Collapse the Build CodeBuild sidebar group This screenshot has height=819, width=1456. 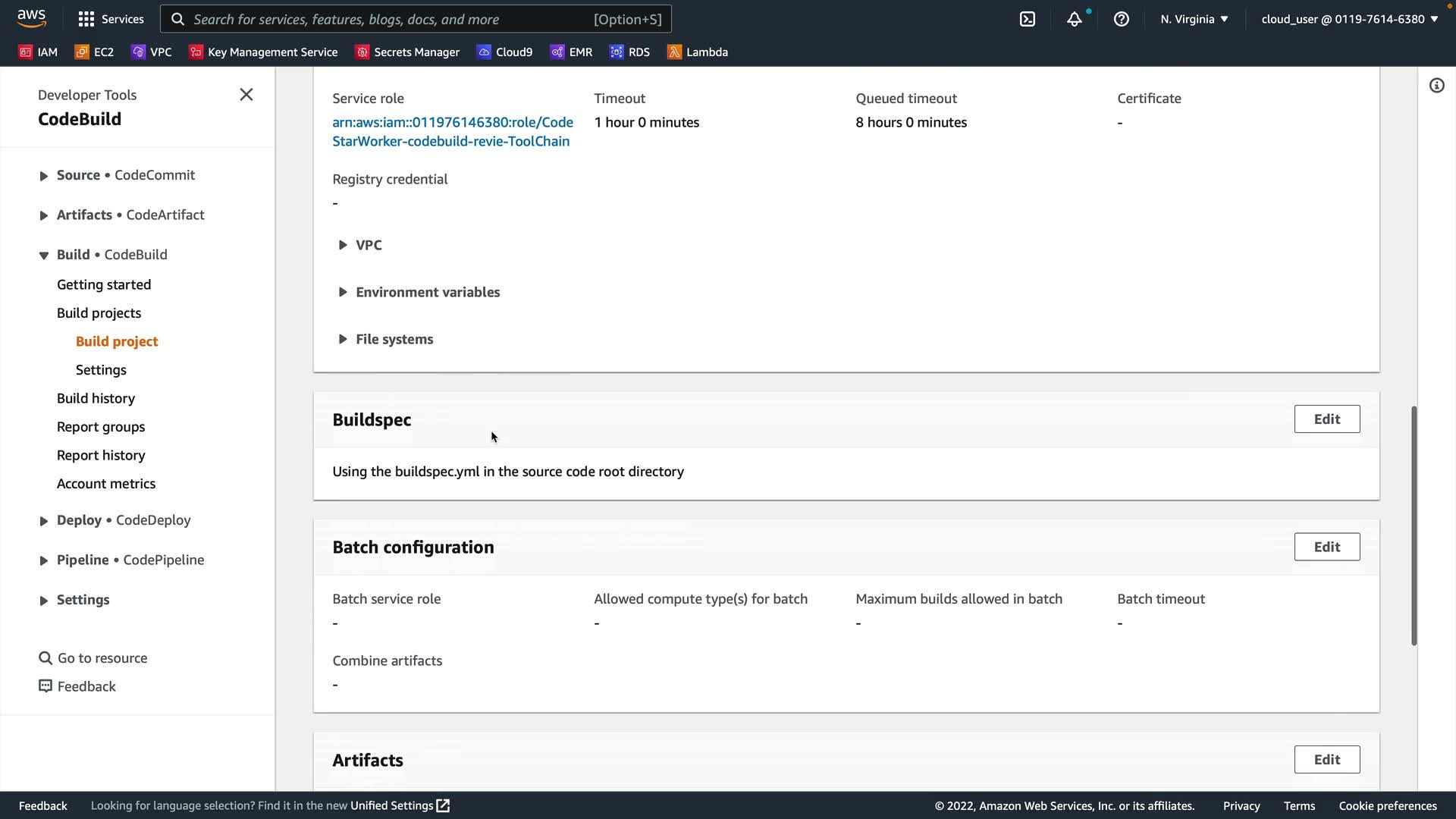click(43, 256)
